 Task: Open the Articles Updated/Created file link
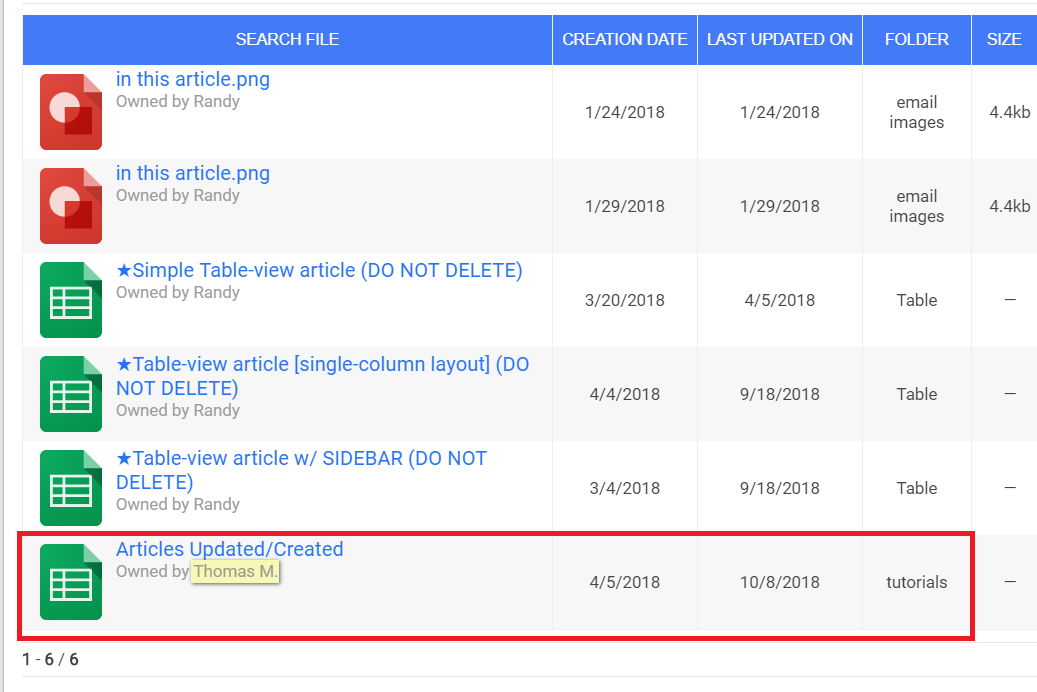pos(229,549)
